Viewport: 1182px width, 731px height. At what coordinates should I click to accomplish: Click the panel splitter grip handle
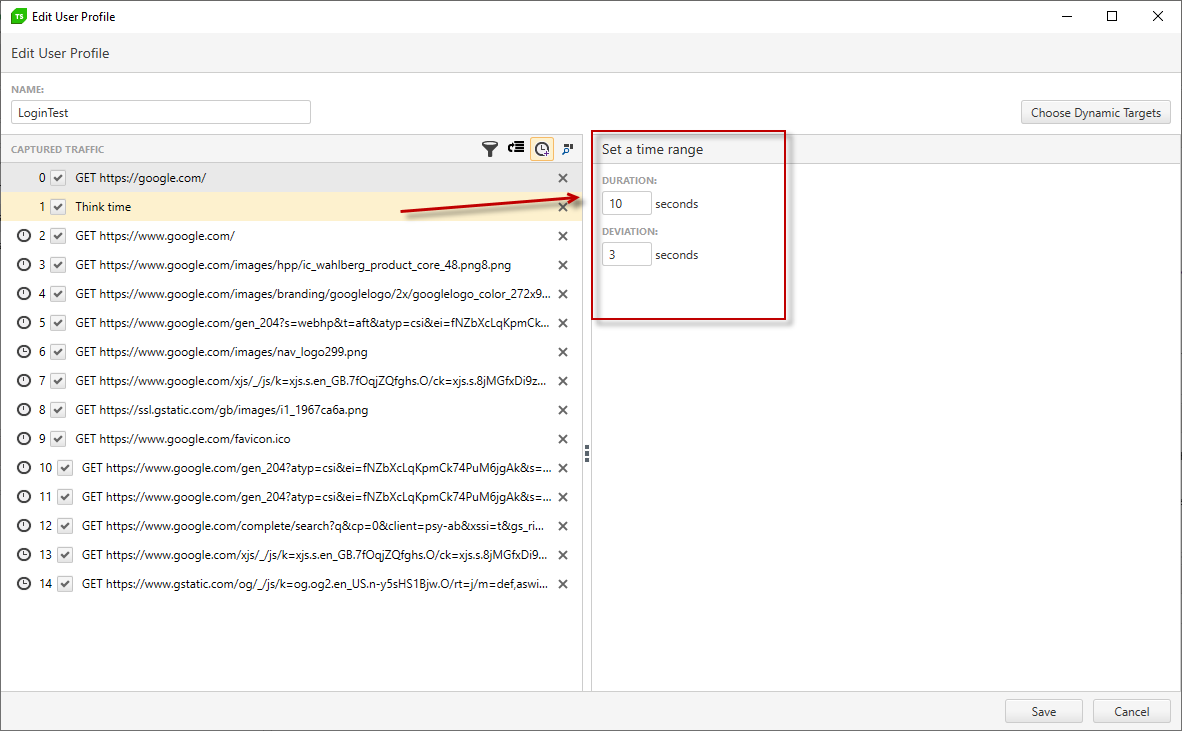click(587, 453)
